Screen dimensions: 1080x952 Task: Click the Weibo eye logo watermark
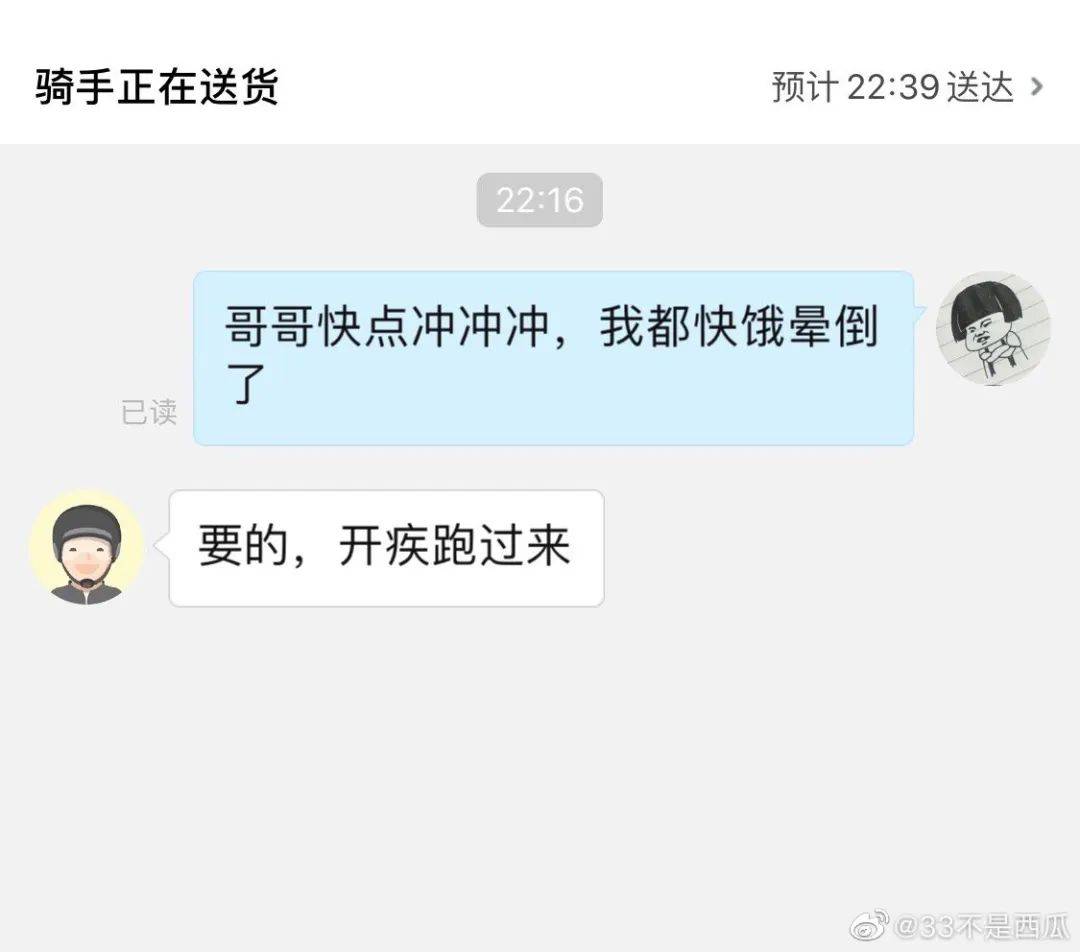coord(869,926)
